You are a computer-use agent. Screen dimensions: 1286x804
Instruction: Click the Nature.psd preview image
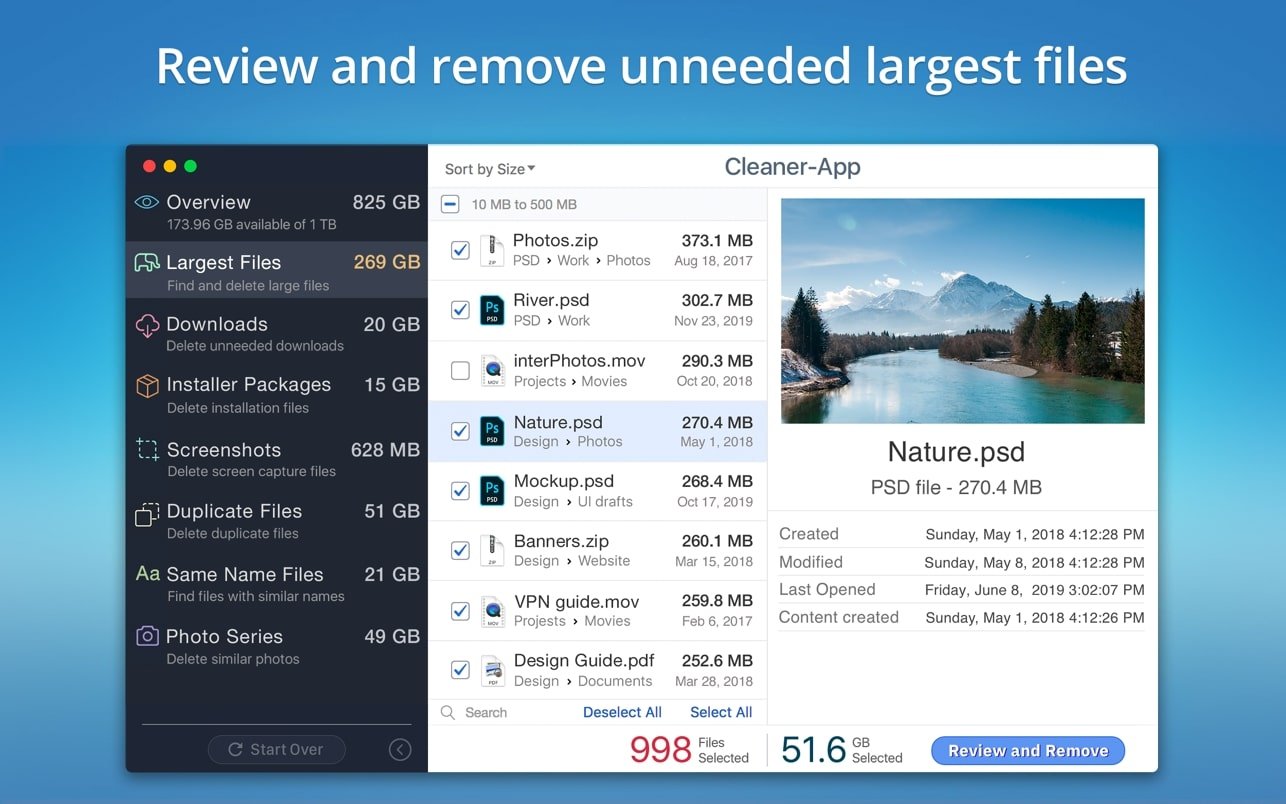962,310
